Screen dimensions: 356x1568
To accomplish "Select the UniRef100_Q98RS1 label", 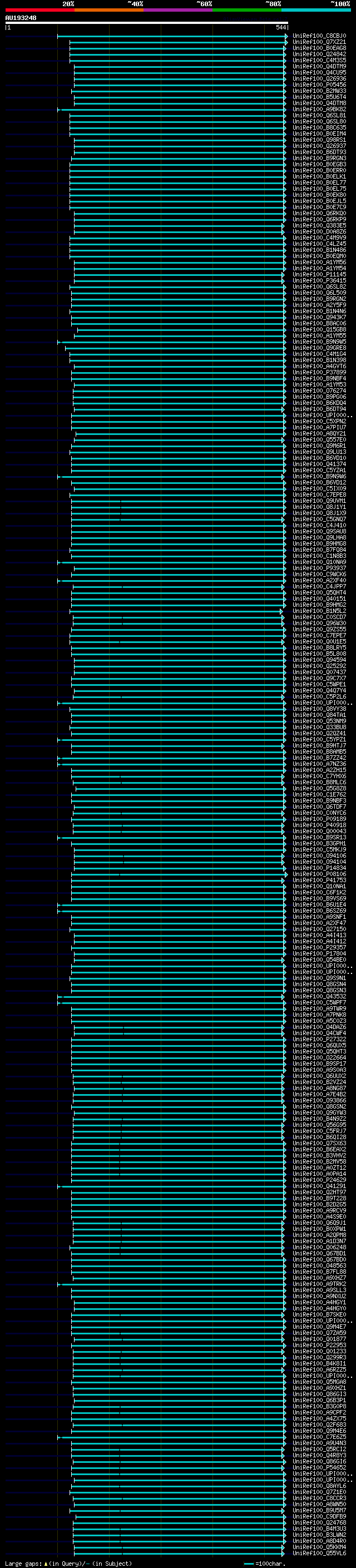I will point(319,140).
